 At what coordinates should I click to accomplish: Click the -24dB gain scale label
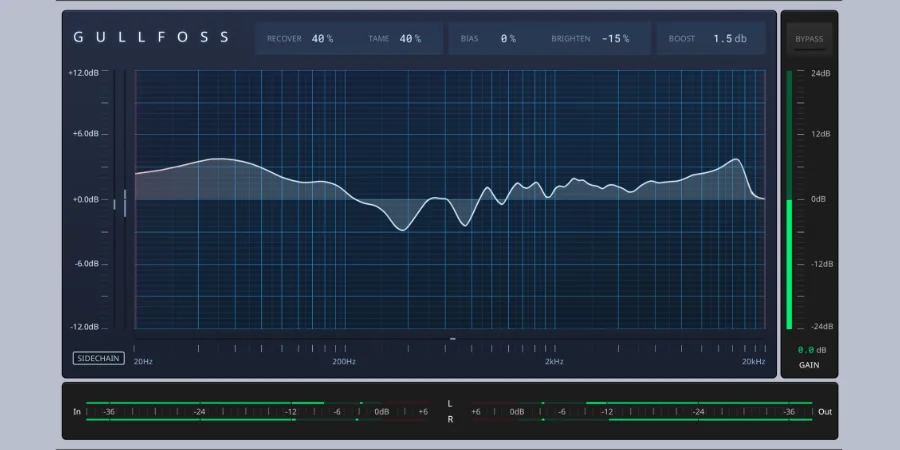tap(822, 327)
